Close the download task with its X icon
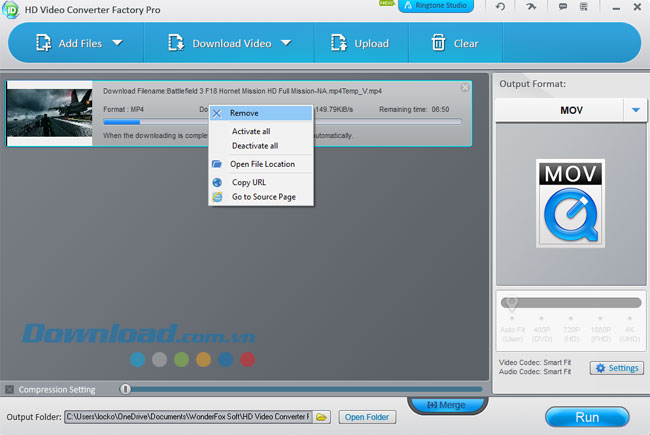Screen dimensions: 650x435 465,87
